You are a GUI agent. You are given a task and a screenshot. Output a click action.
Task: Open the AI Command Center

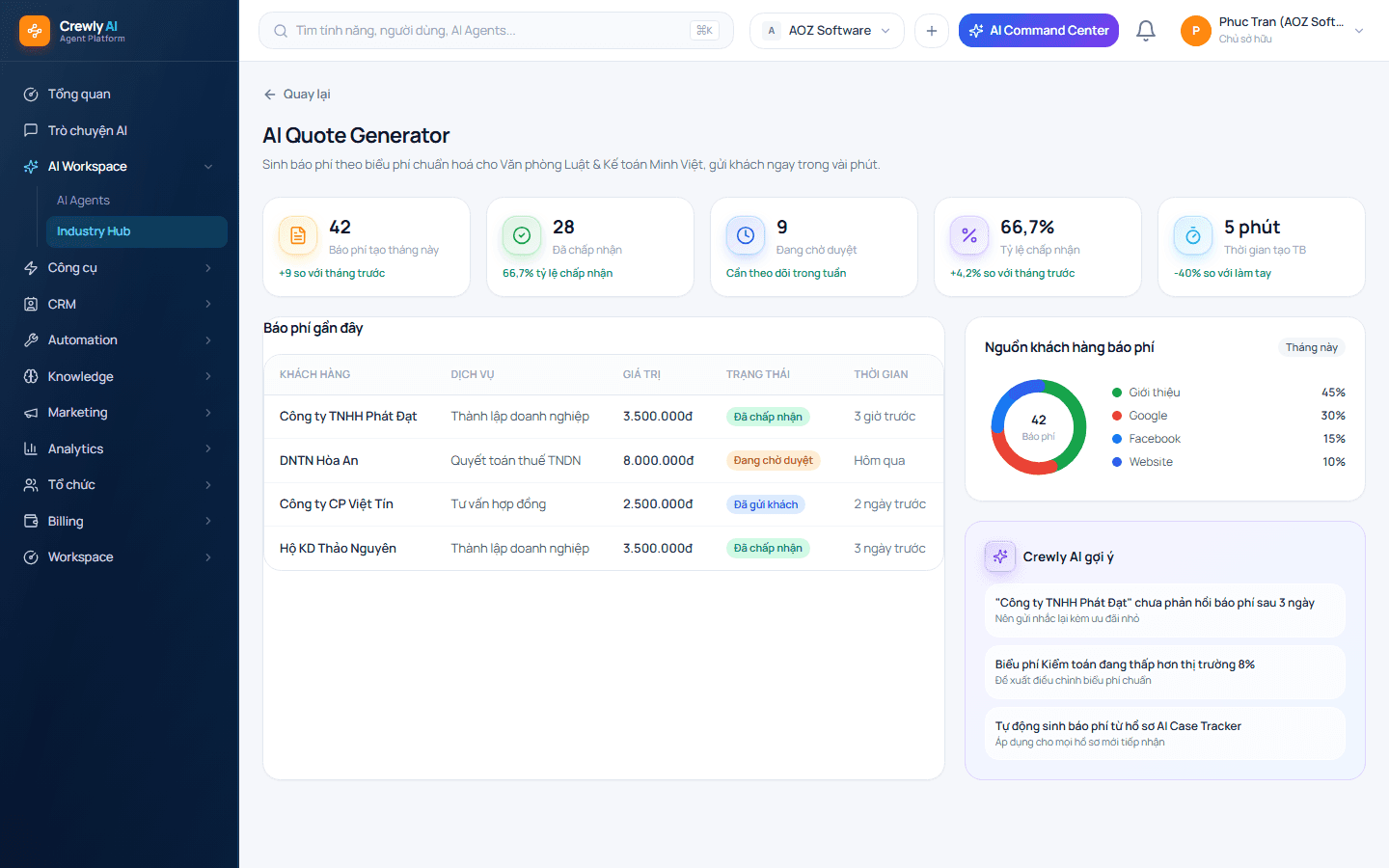pyautogui.click(x=1039, y=31)
